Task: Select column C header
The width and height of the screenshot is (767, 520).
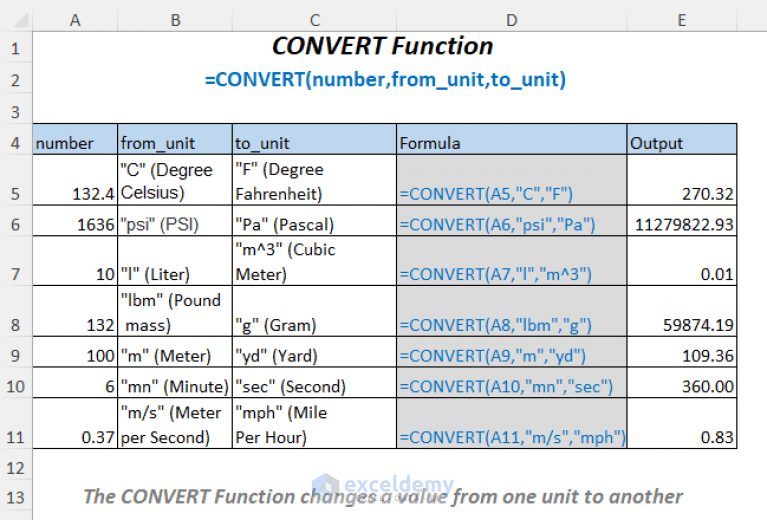Action: (x=315, y=20)
